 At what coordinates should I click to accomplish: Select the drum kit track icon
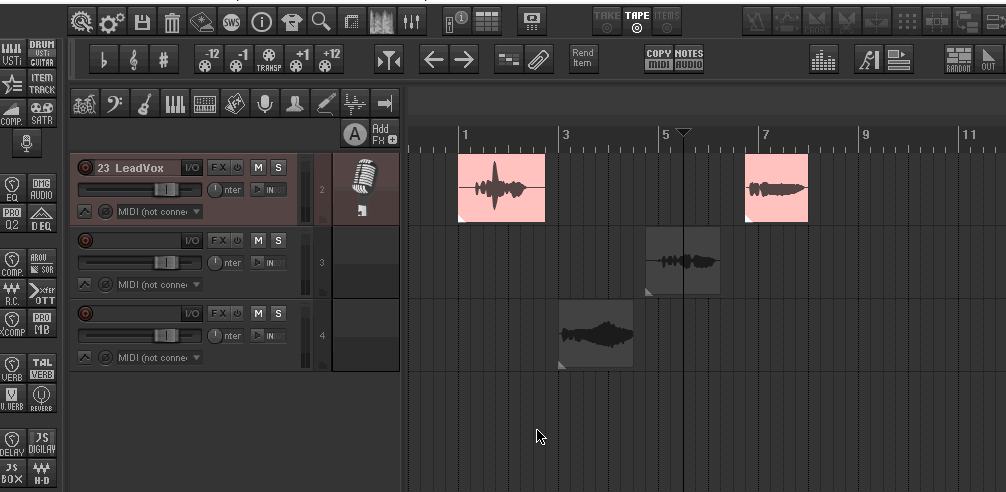click(85, 103)
